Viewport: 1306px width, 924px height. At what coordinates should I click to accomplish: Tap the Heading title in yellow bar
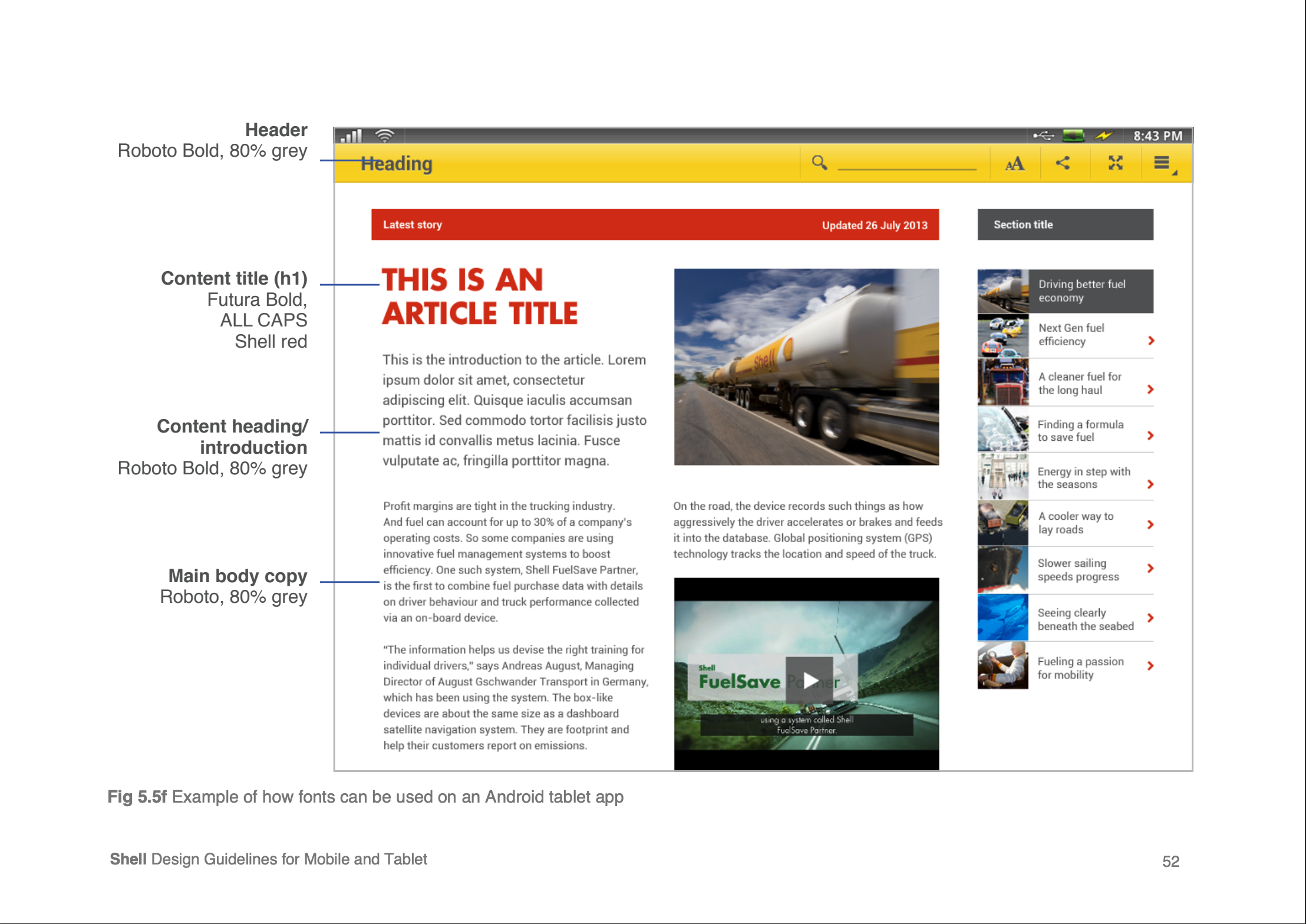coord(397,163)
